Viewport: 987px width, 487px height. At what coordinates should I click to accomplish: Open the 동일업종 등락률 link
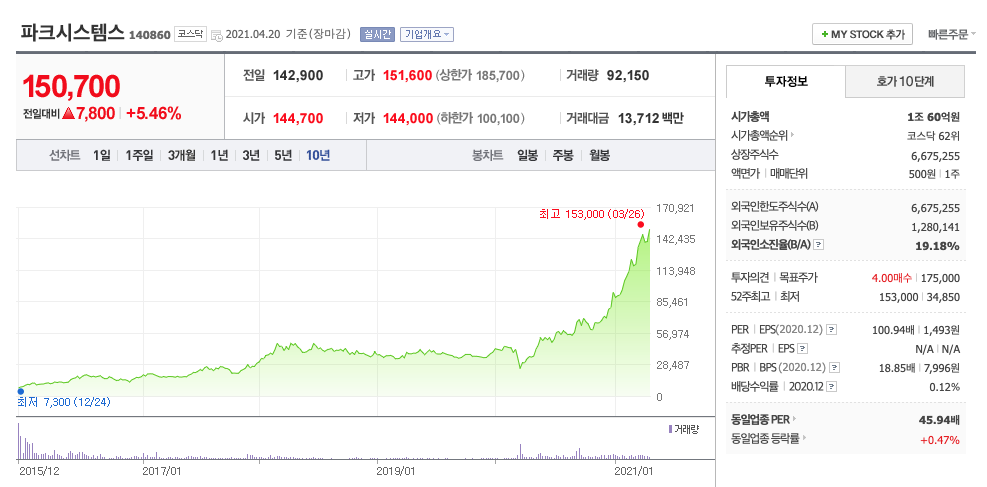pyautogui.click(x=769, y=439)
